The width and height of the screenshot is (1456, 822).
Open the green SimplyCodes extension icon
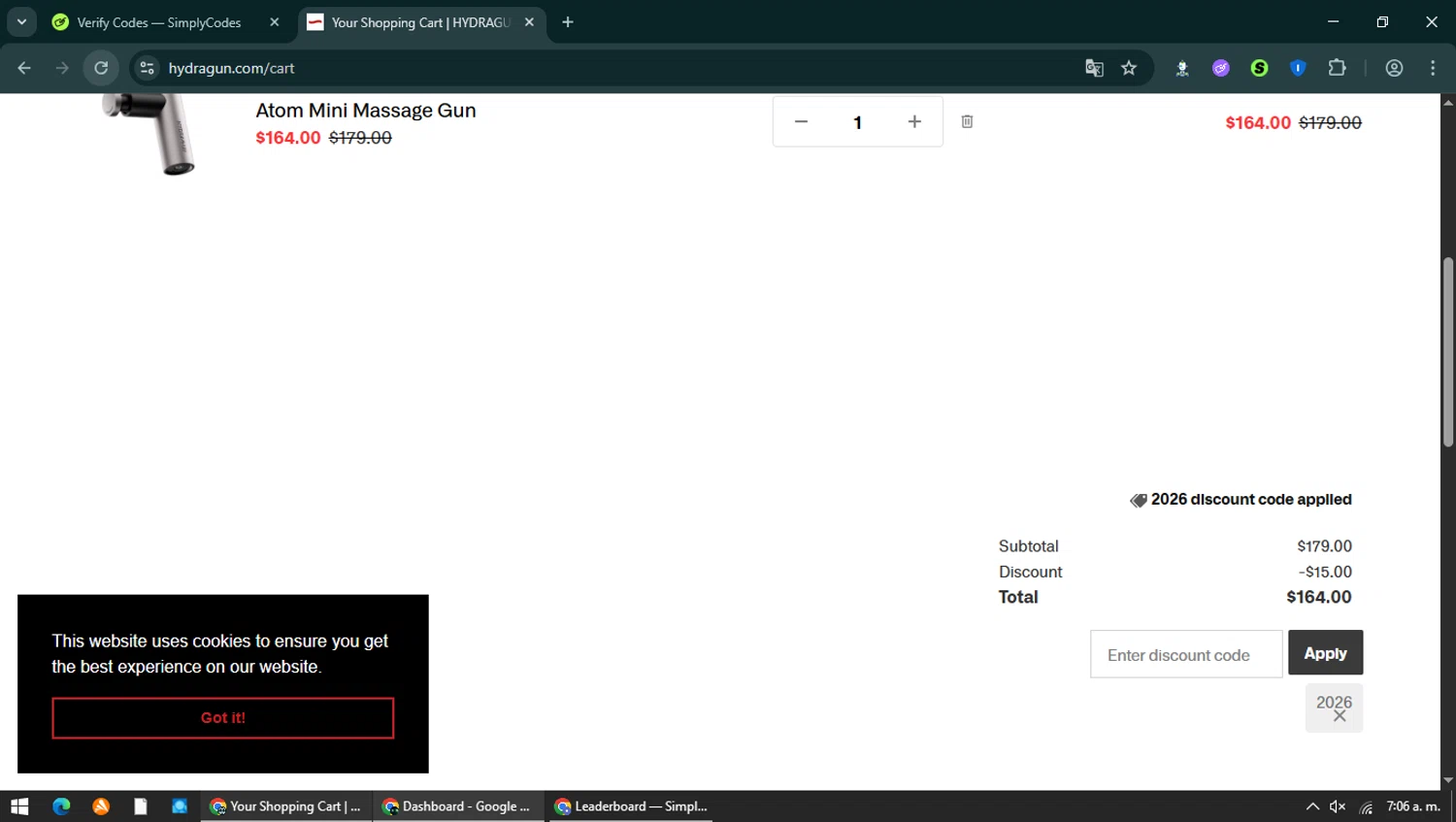(x=1260, y=68)
